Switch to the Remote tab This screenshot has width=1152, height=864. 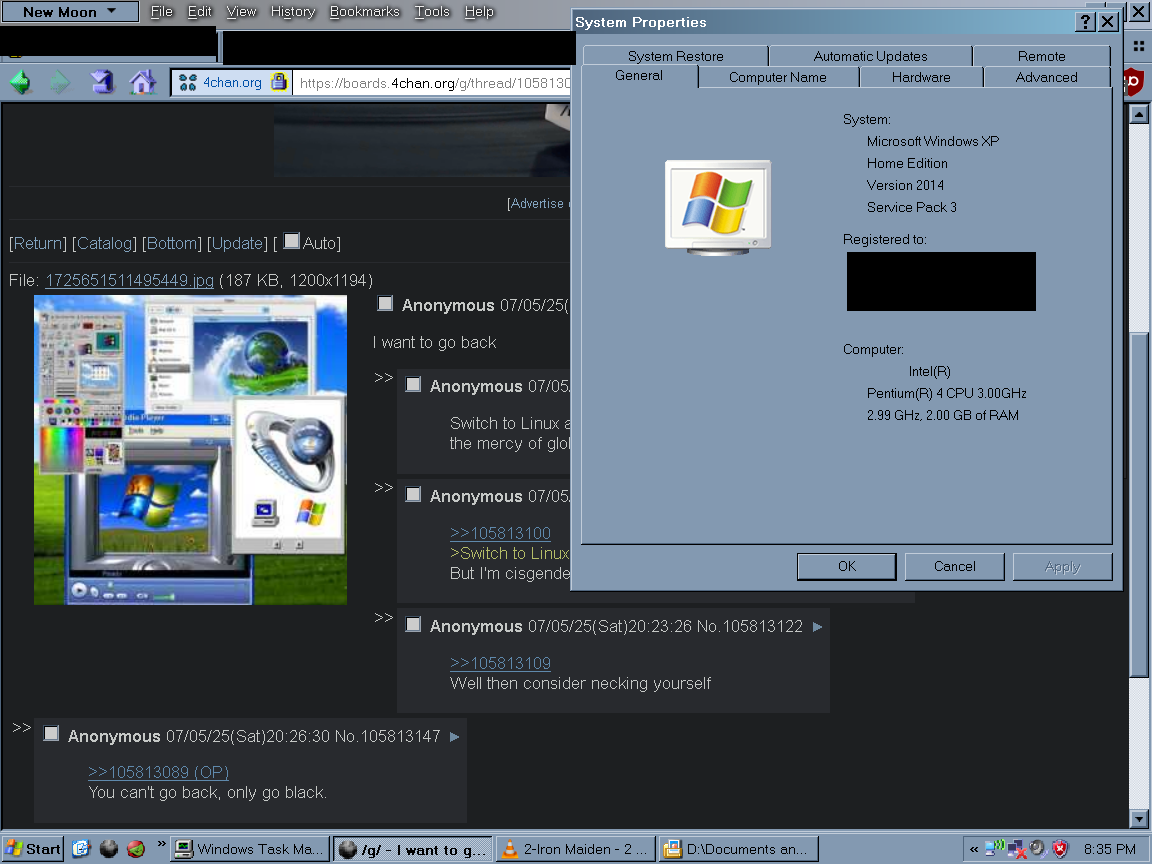pyautogui.click(x=1041, y=57)
